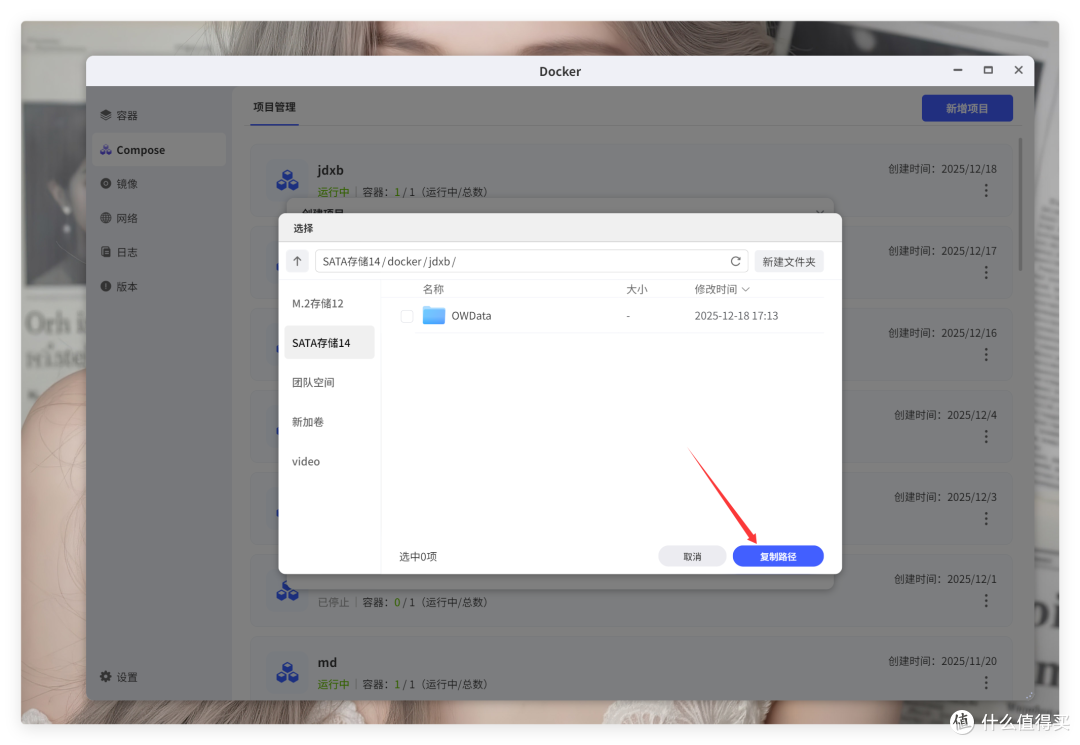The image size is (1080, 745).
Task: Open 镜像 in the Docker sidebar
Action: click(x=158, y=184)
